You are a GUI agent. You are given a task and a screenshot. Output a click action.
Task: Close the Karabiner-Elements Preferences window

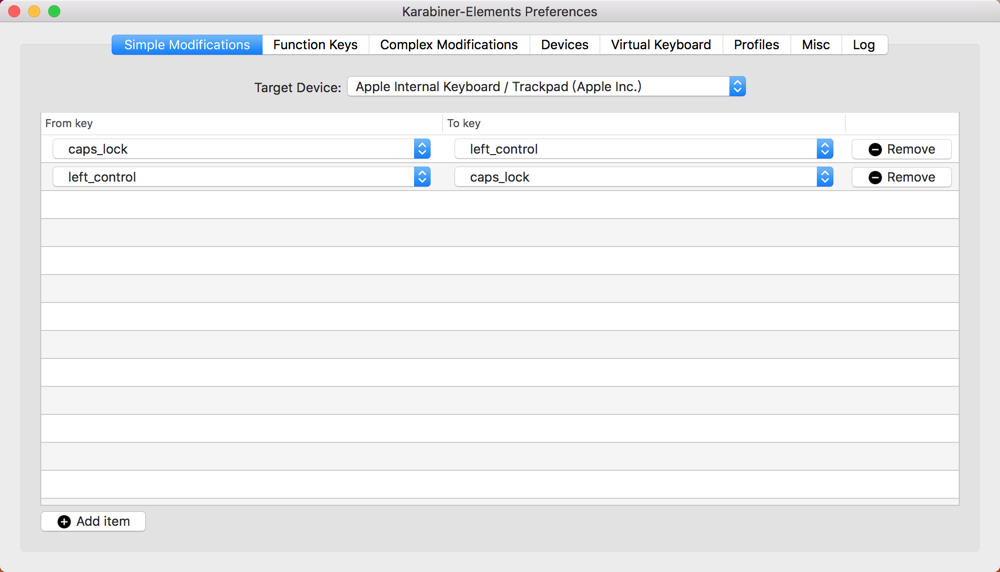pyautogui.click(x=14, y=11)
